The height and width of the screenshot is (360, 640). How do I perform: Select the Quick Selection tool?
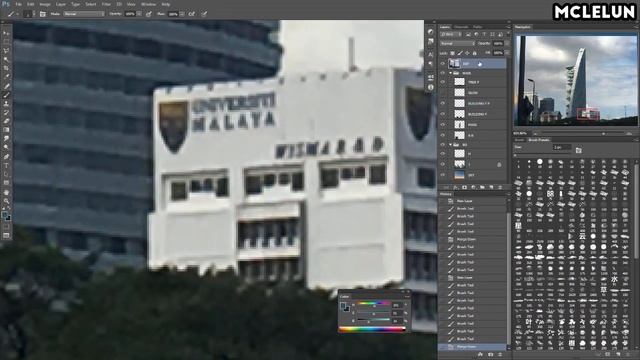point(6,59)
